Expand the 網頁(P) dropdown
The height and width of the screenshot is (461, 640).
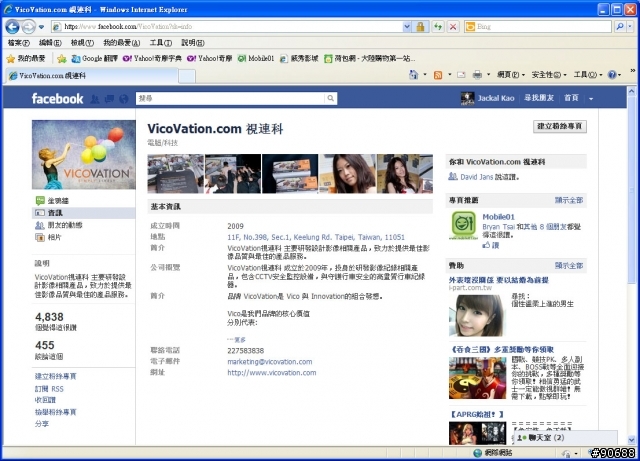pos(511,75)
